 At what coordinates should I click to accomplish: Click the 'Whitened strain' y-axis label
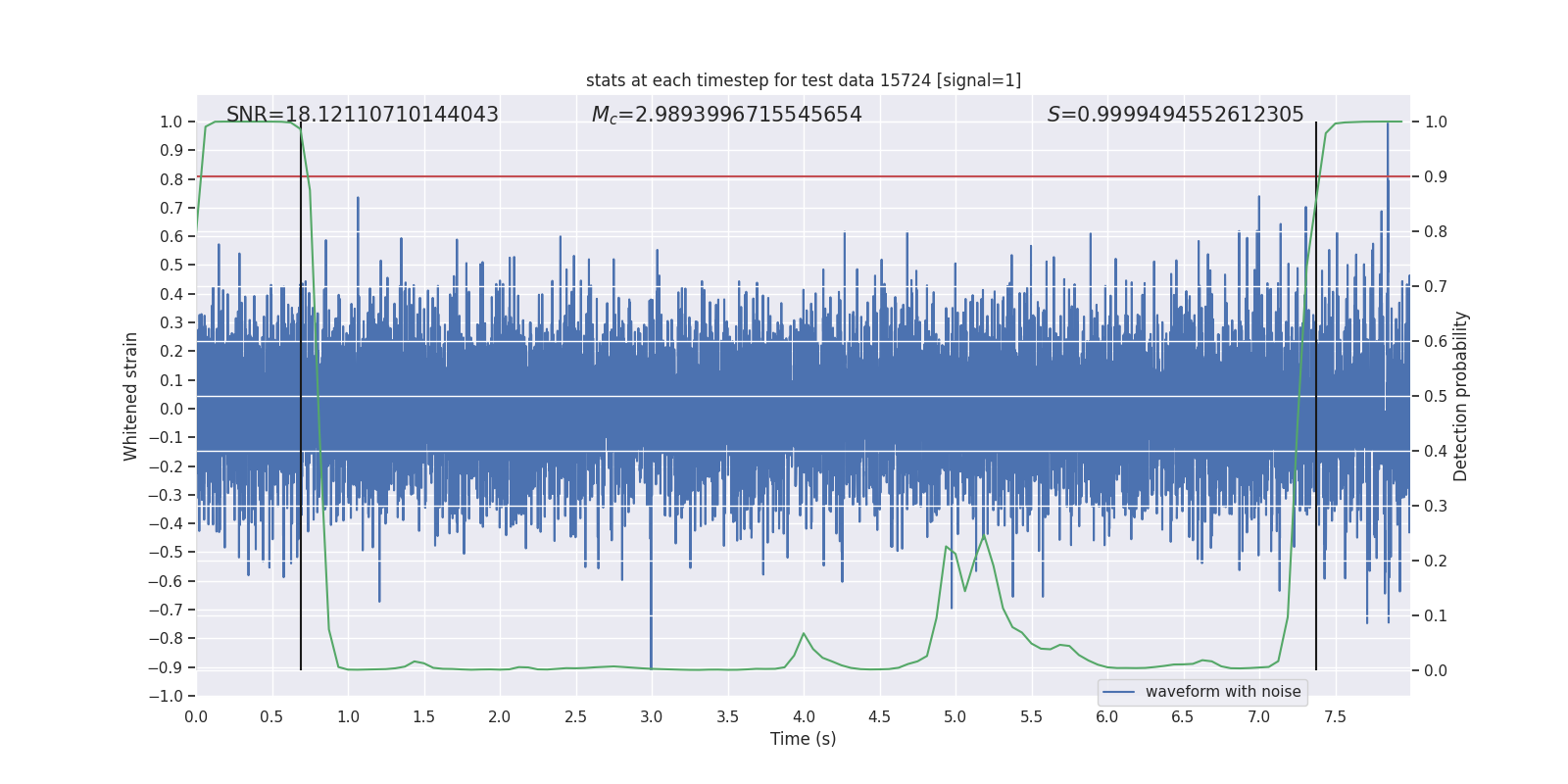click(131, 396)
